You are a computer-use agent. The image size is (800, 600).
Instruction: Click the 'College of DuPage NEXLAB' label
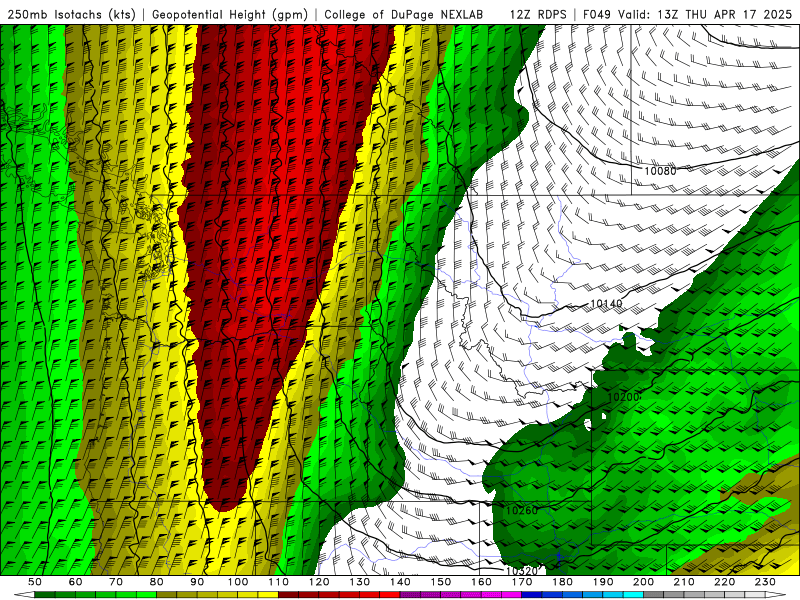(404, 15)
